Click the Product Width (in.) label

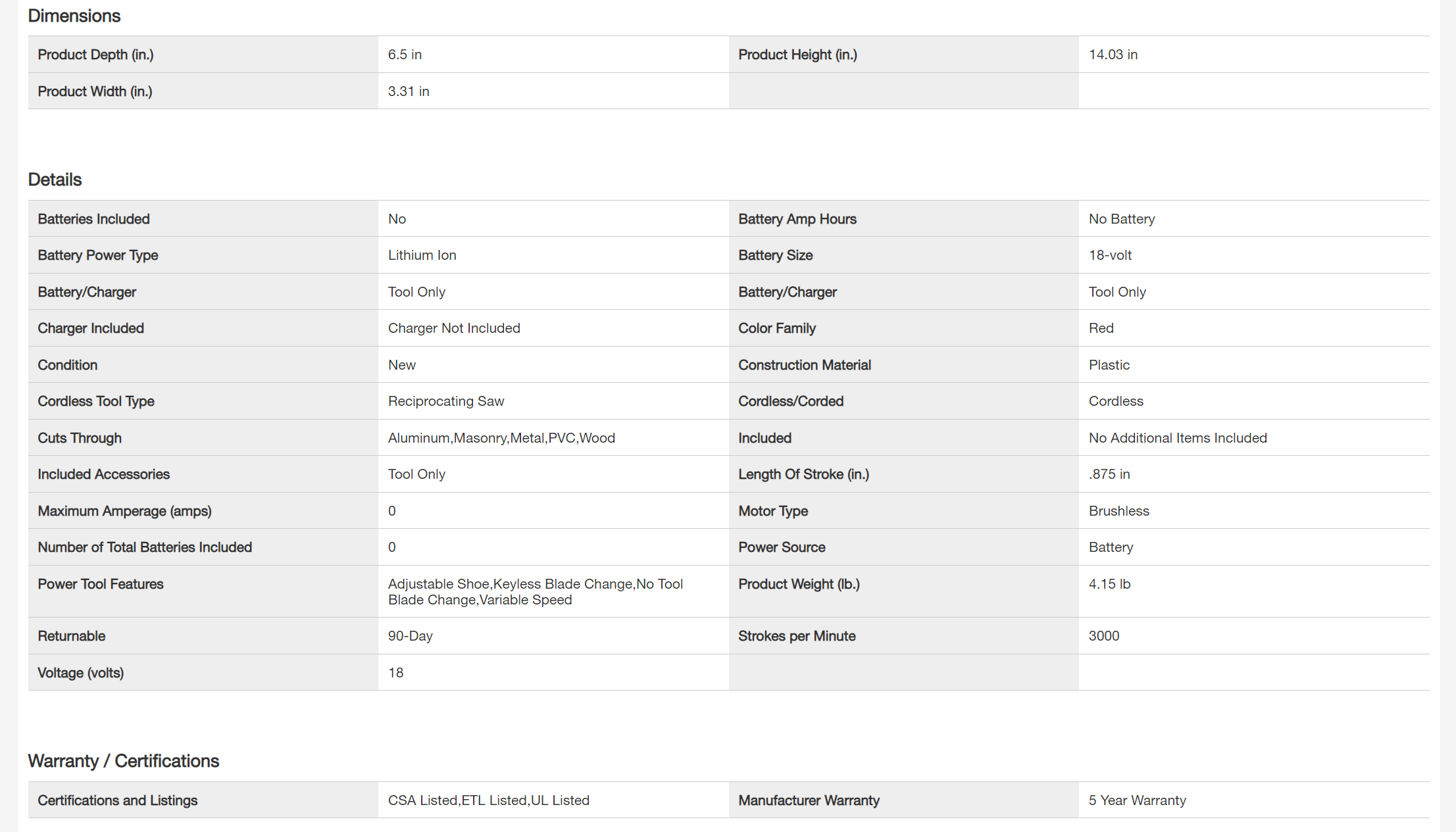coord(95,91)
